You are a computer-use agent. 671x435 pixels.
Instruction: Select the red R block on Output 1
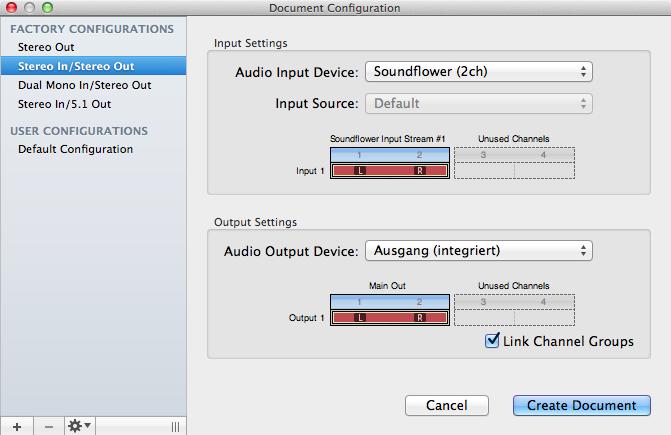coord(420,317)
